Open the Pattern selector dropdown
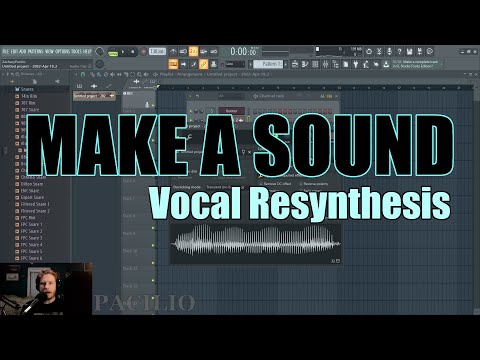The width and height of the screenshot is (480, 360). coord(268,64)
